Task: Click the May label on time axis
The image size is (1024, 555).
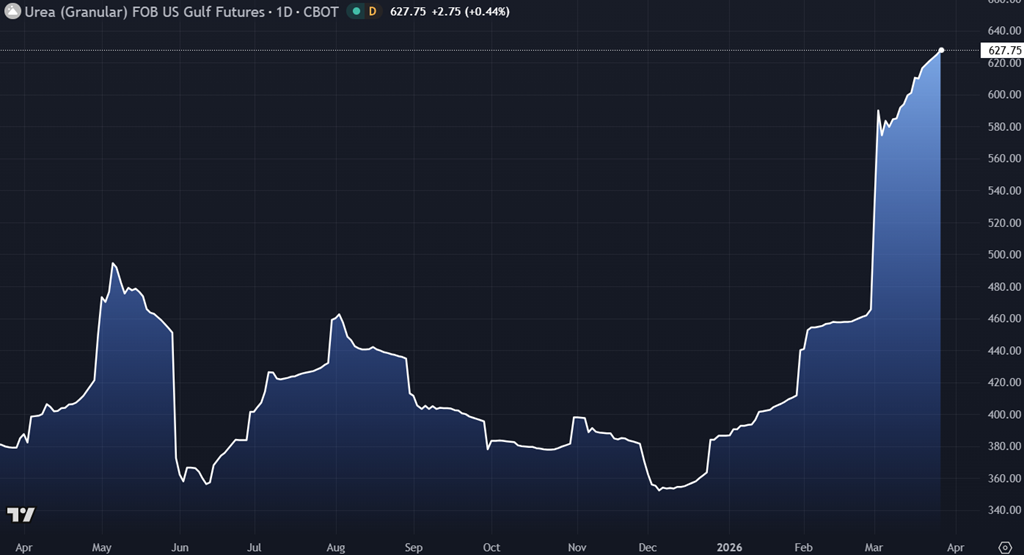Action: (102, 547)
